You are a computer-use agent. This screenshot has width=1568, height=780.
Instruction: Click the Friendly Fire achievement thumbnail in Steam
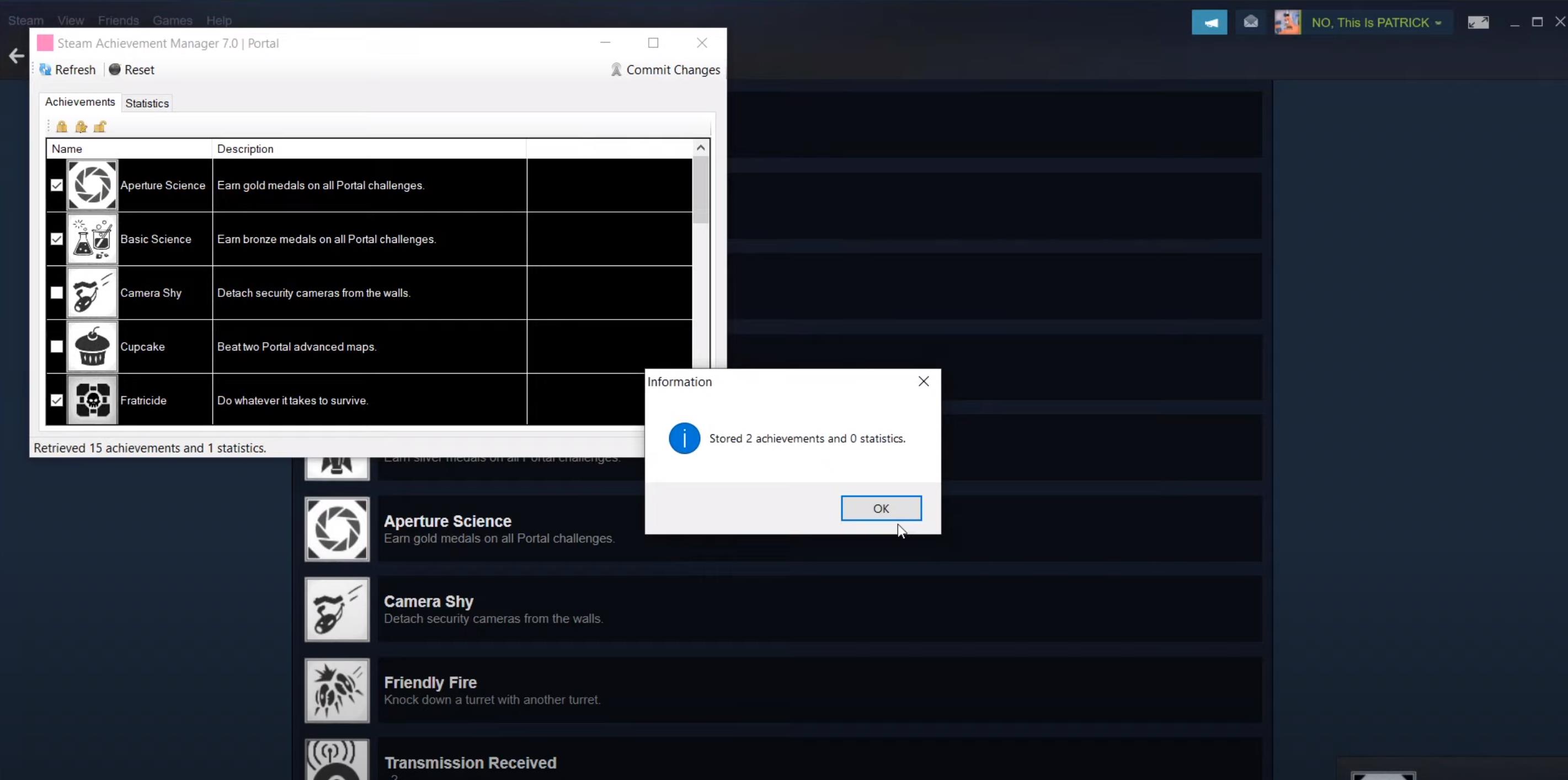coord(337,691)
